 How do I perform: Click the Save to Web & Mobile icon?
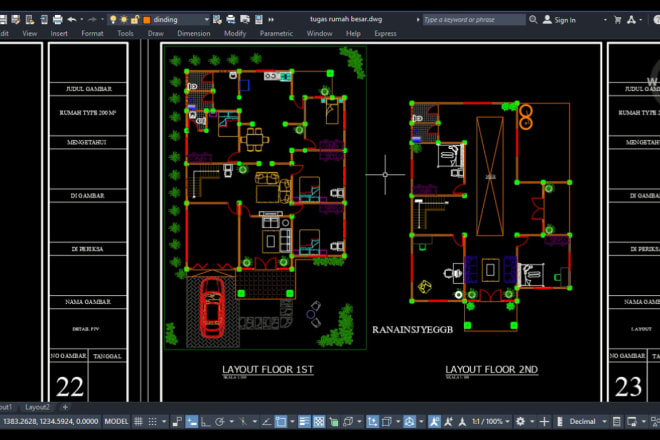tap(44, 19)
